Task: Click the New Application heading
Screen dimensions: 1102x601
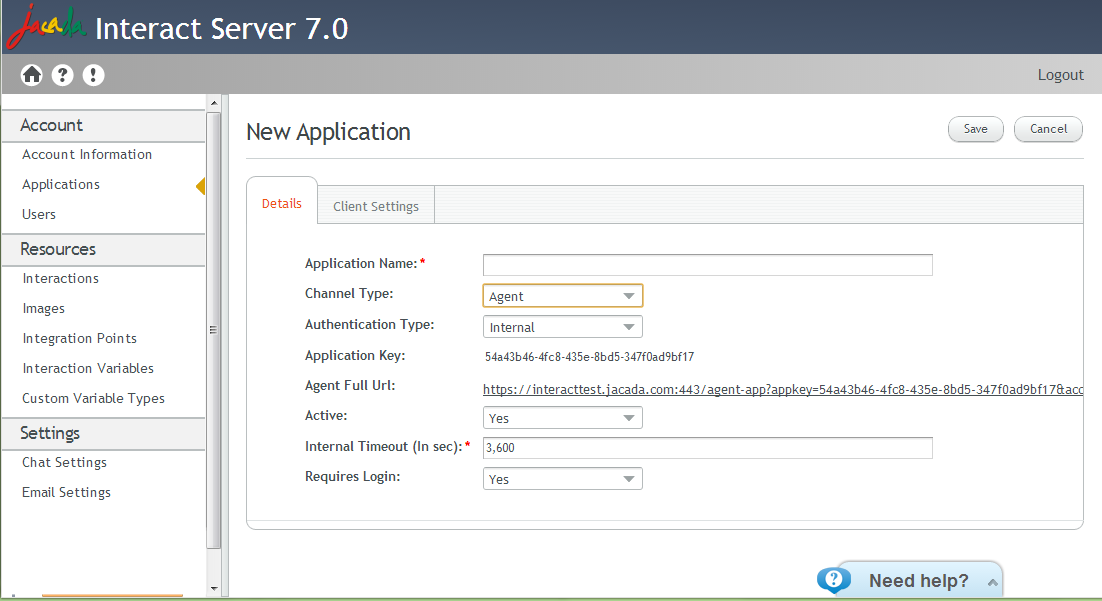Action: pyautogui.click(x=328, y=132)
